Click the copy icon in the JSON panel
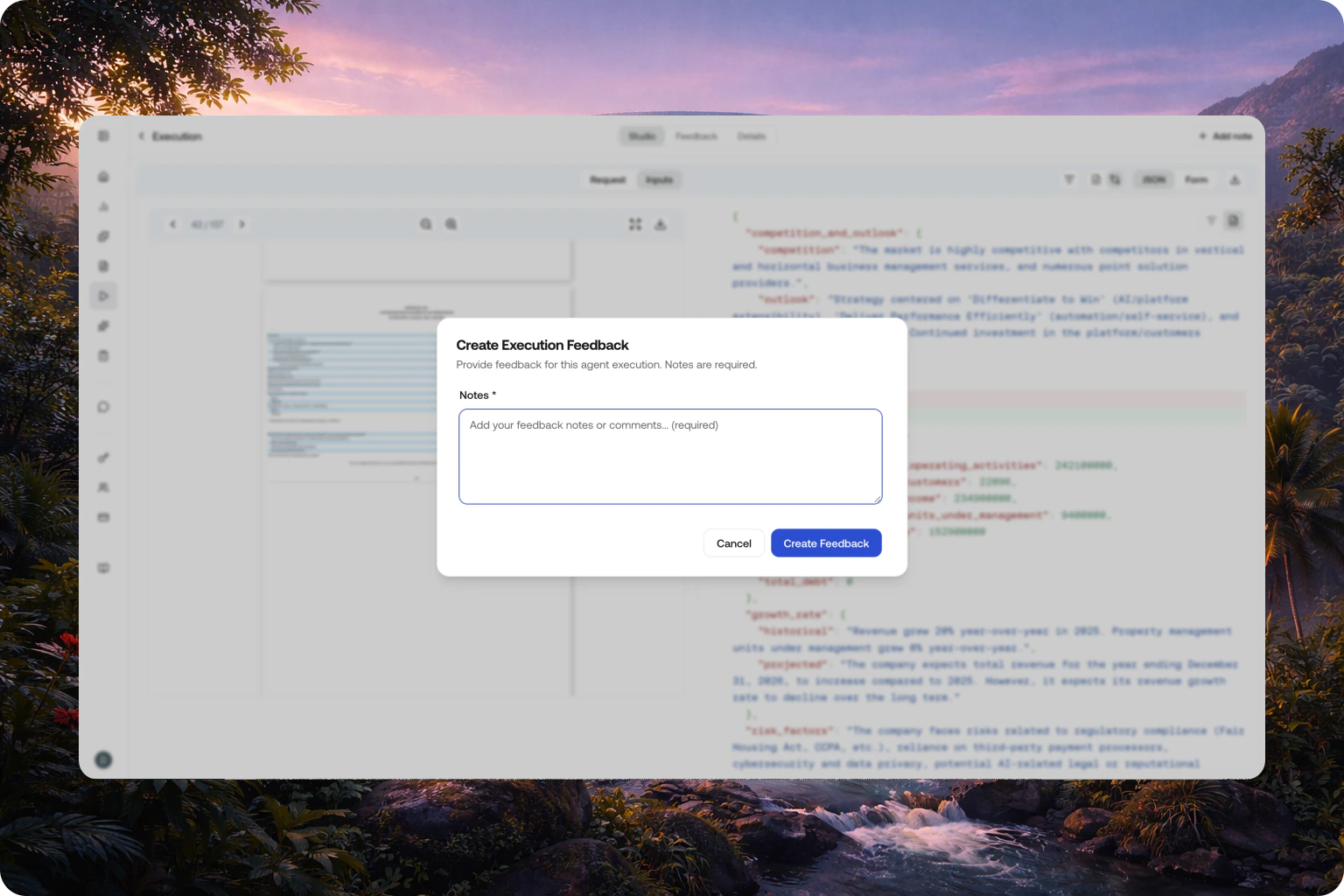This screenshot has height=896, width=1344. [1233, 220]
